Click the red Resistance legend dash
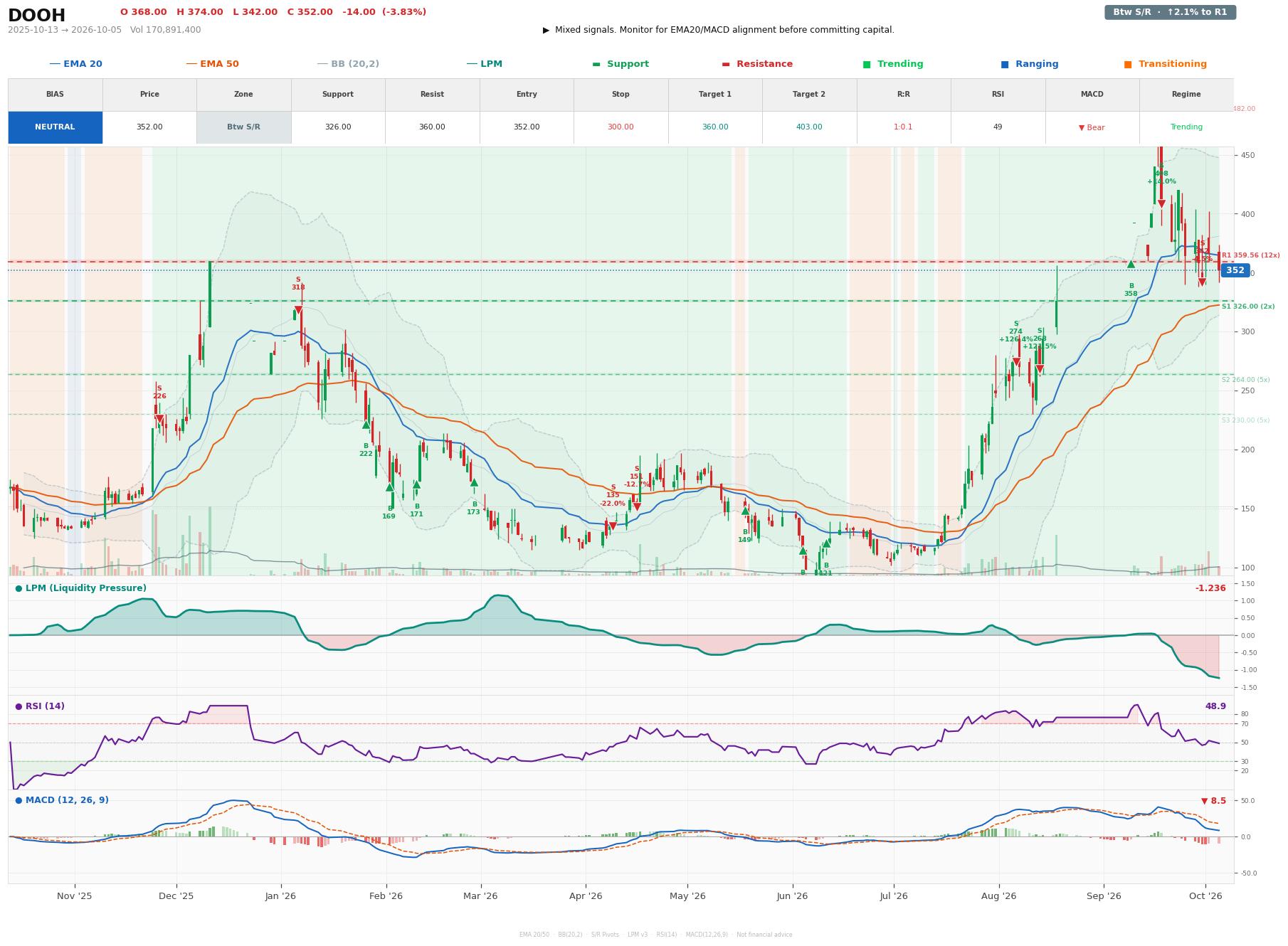 click(x=726, y=64)
